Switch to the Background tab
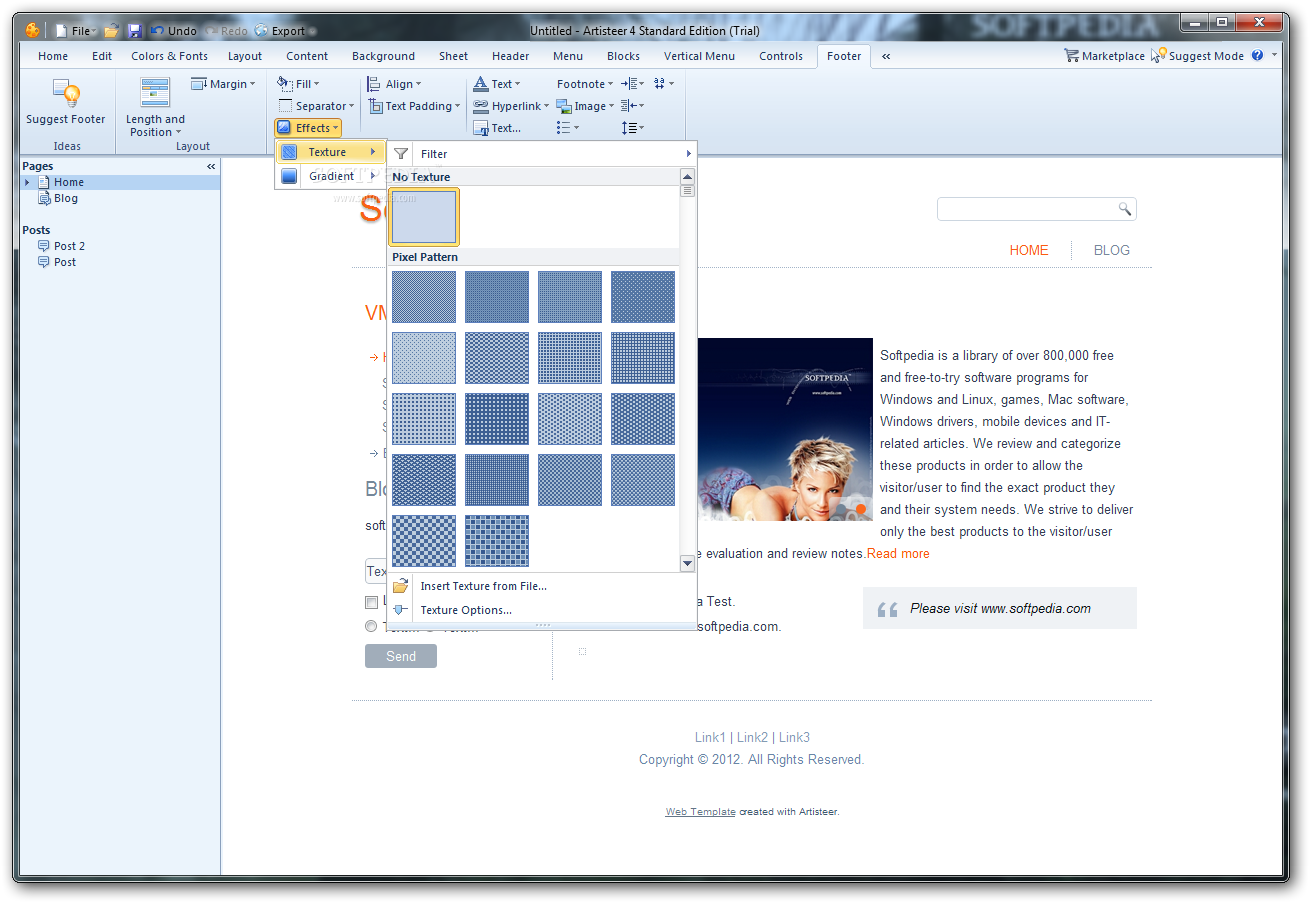The image size is (1310, 903). click(383, 56)
